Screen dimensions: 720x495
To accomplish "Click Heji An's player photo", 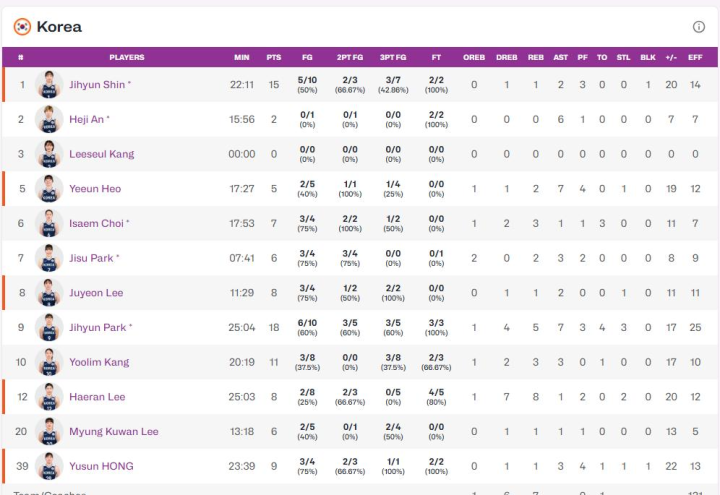I will pyautogui.click(x=48, y=120).
